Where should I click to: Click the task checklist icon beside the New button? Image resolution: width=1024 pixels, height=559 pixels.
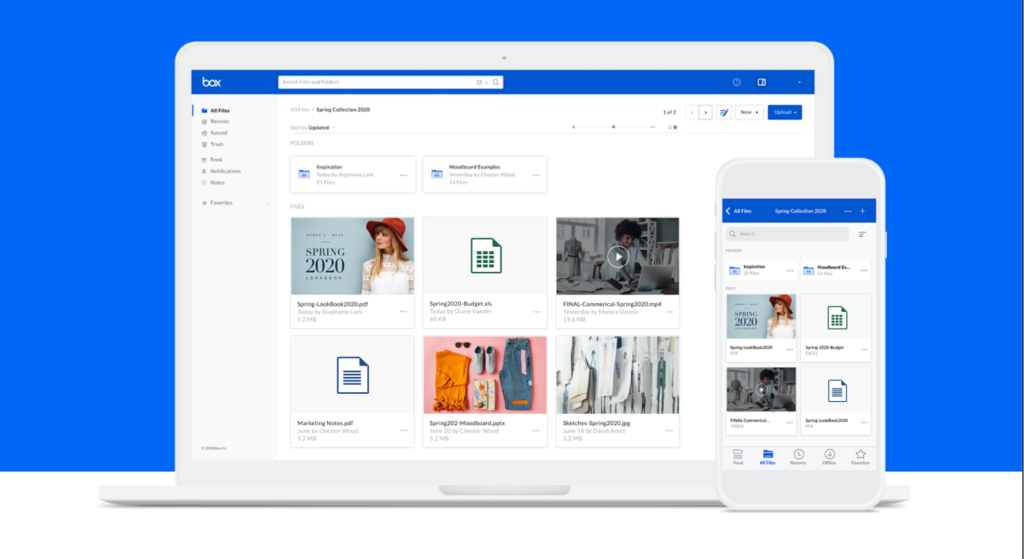point(724,113)
